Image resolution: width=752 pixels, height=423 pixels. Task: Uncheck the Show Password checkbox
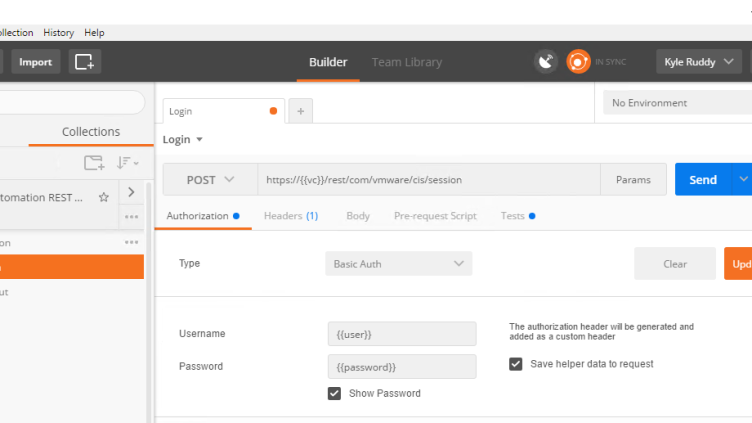tap(334, 393)
